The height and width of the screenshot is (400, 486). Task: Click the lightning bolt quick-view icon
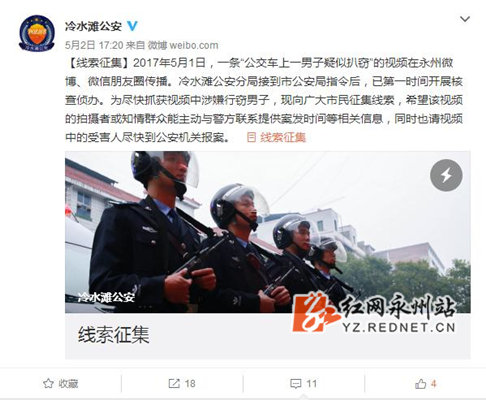[446, 175]
